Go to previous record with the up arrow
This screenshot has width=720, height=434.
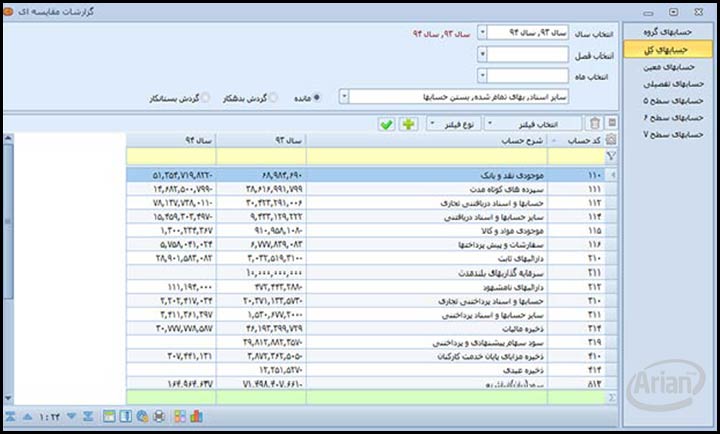point(28,417)
